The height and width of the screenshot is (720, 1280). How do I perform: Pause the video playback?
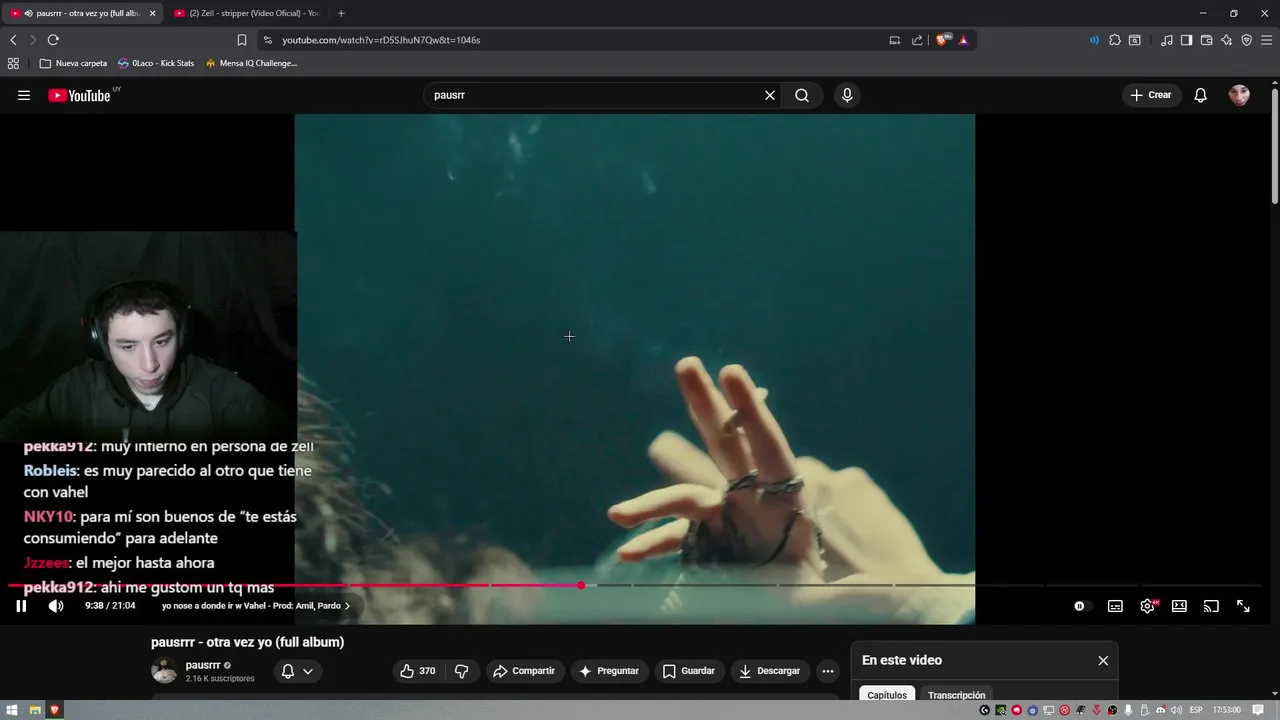21,606
